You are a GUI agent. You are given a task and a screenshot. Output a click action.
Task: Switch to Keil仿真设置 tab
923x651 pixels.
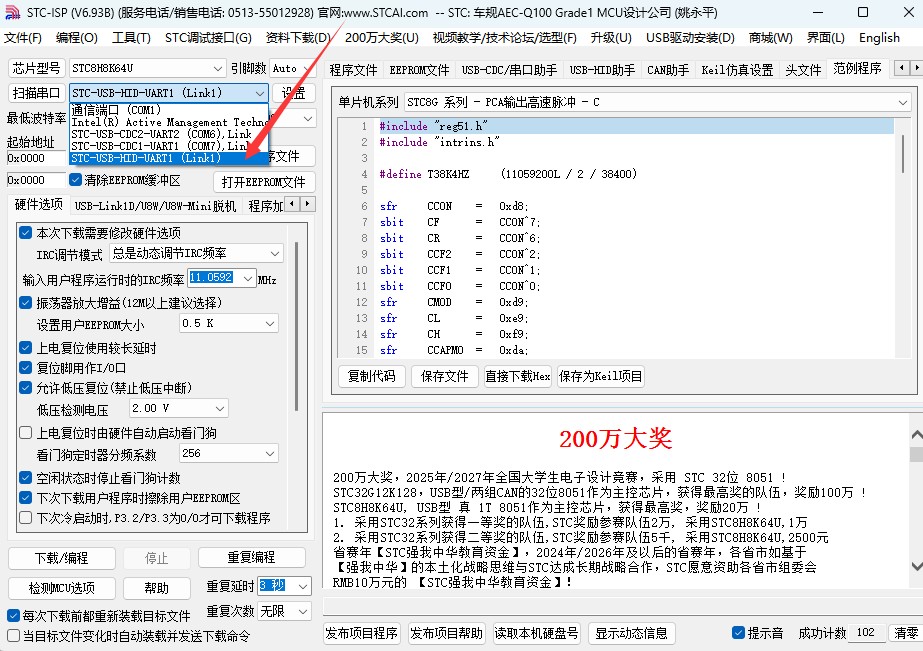click(737, 70)
